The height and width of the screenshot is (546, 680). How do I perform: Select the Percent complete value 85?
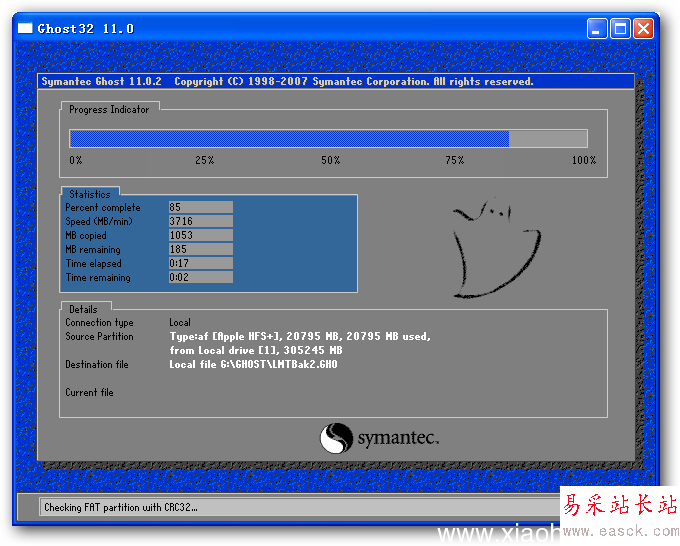tap(201, 207)
